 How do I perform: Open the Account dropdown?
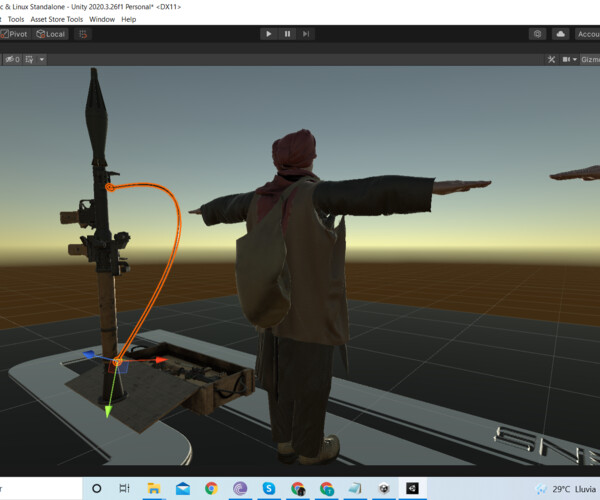click(x=587, y=34)
